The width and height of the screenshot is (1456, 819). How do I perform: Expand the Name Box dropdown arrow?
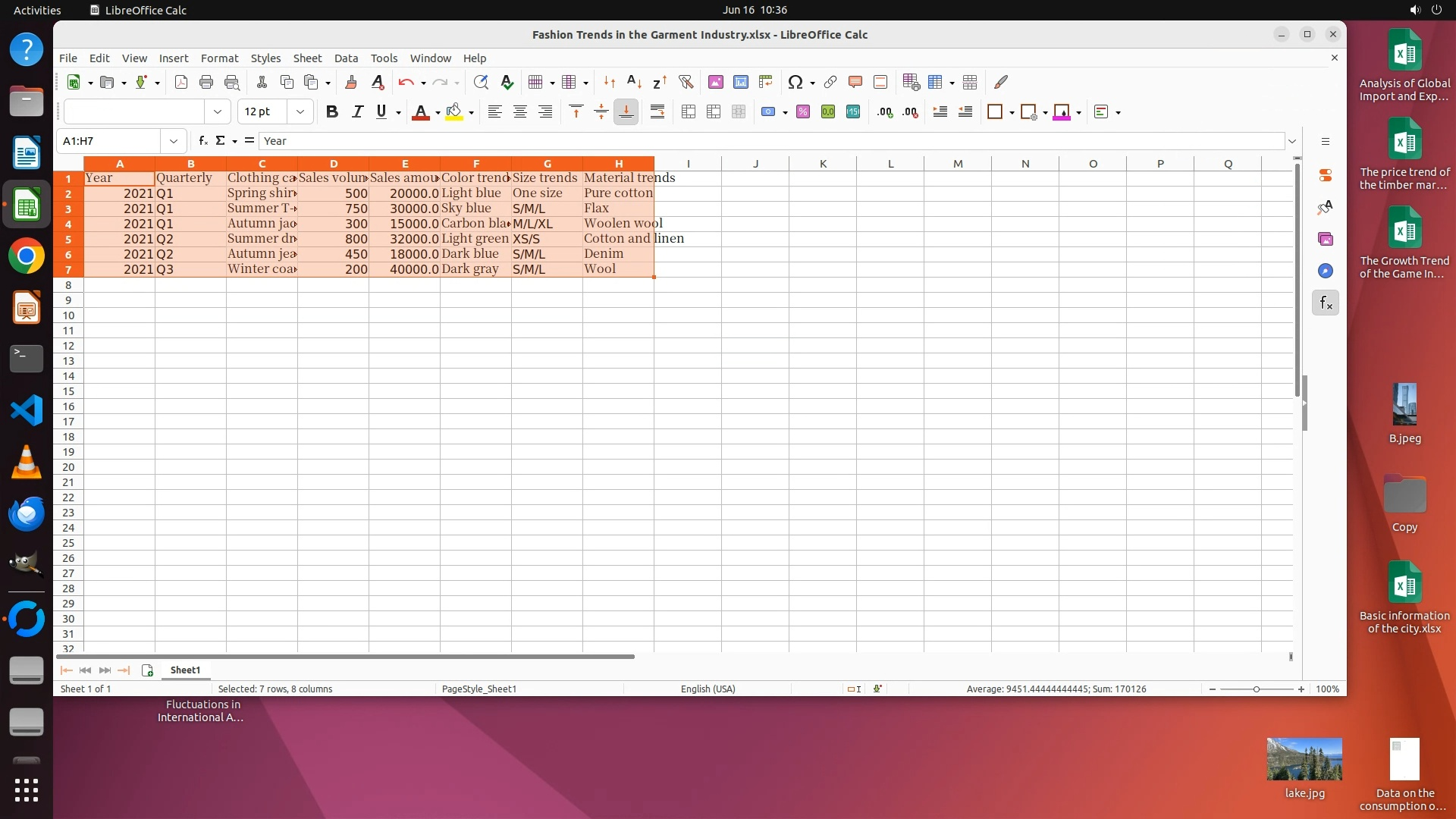pos(174,141)
